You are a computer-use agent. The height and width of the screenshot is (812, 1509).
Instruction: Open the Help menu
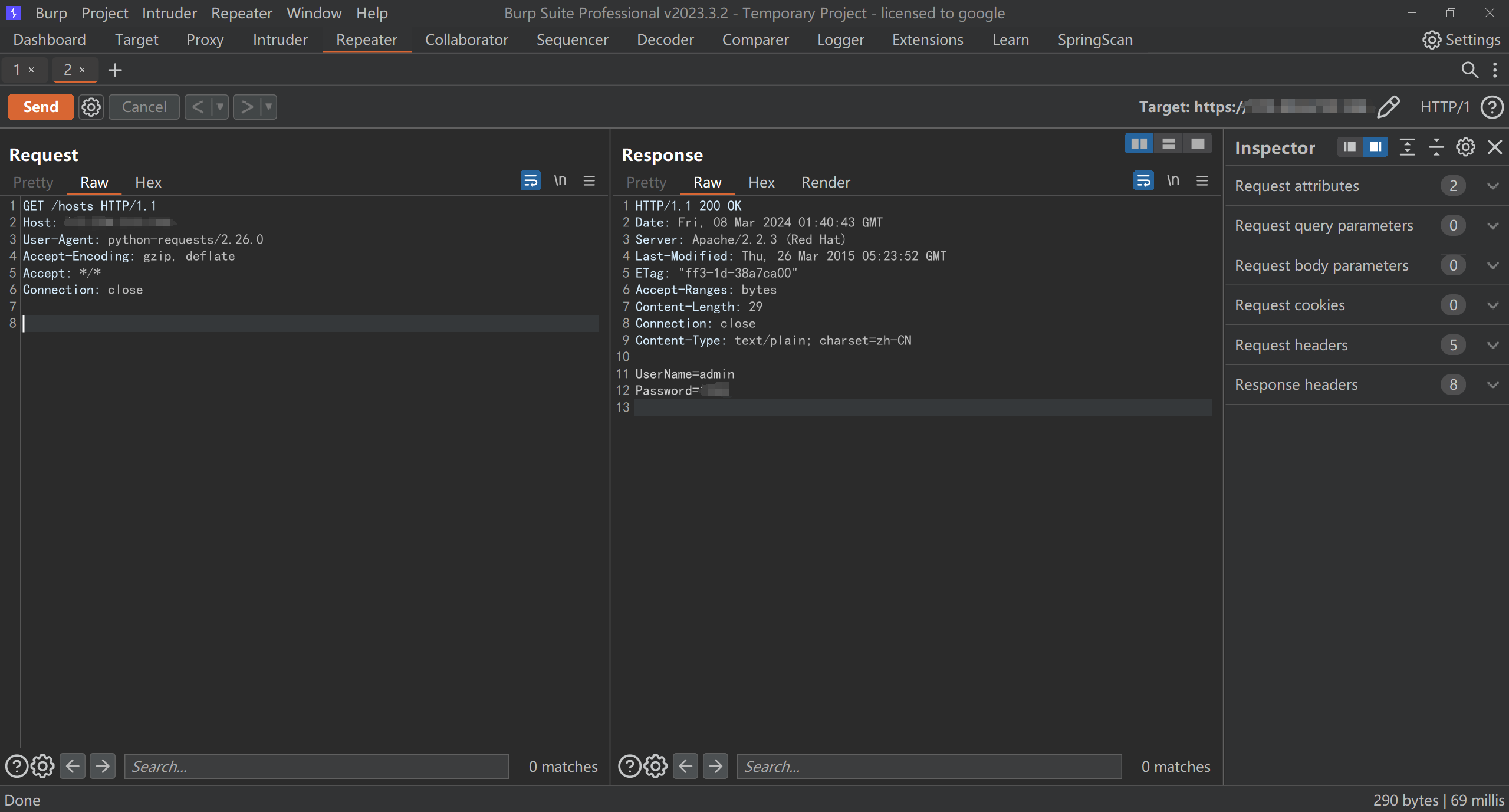[372, 13]
